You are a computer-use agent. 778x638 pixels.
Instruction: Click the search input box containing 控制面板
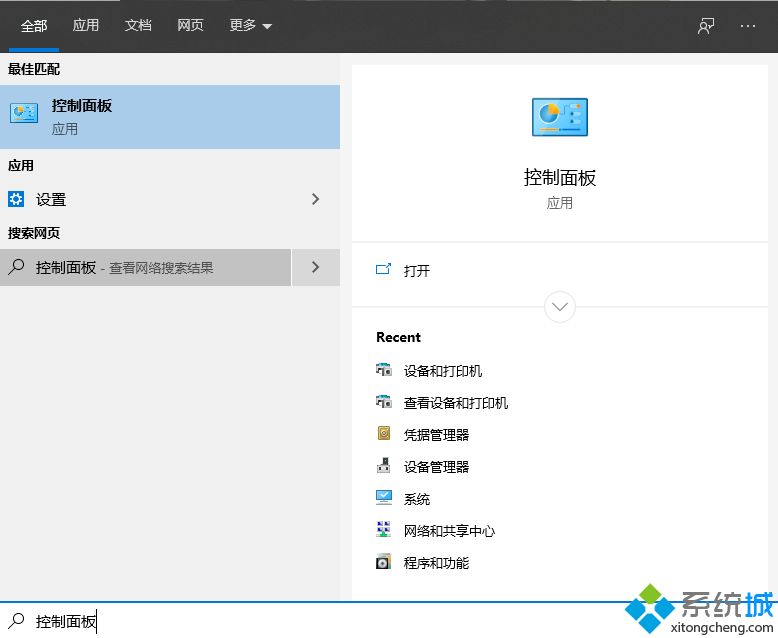[x=300, y=621]
